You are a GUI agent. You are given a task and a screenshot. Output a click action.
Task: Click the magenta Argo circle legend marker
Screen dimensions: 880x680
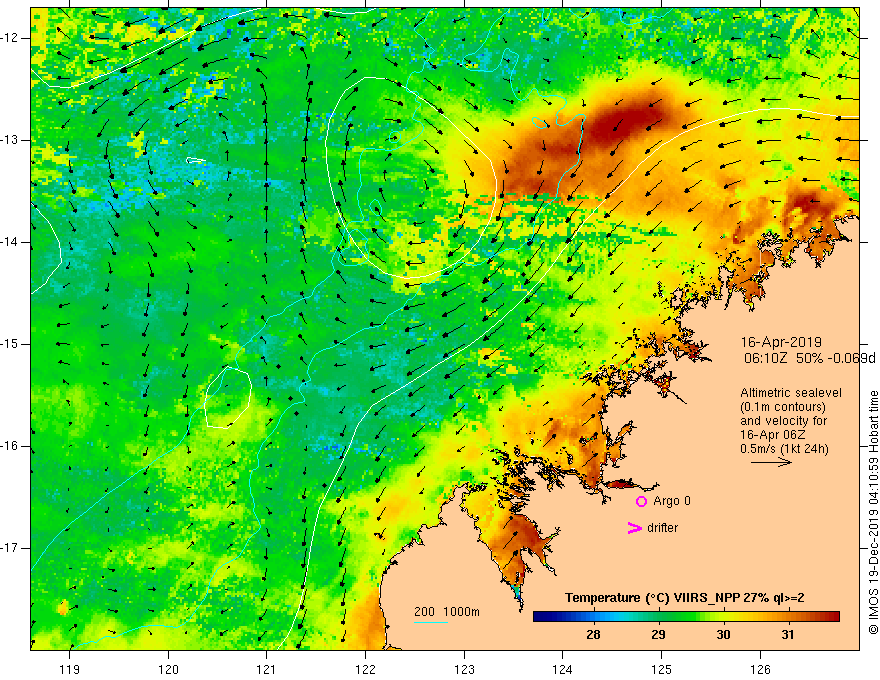641,502
